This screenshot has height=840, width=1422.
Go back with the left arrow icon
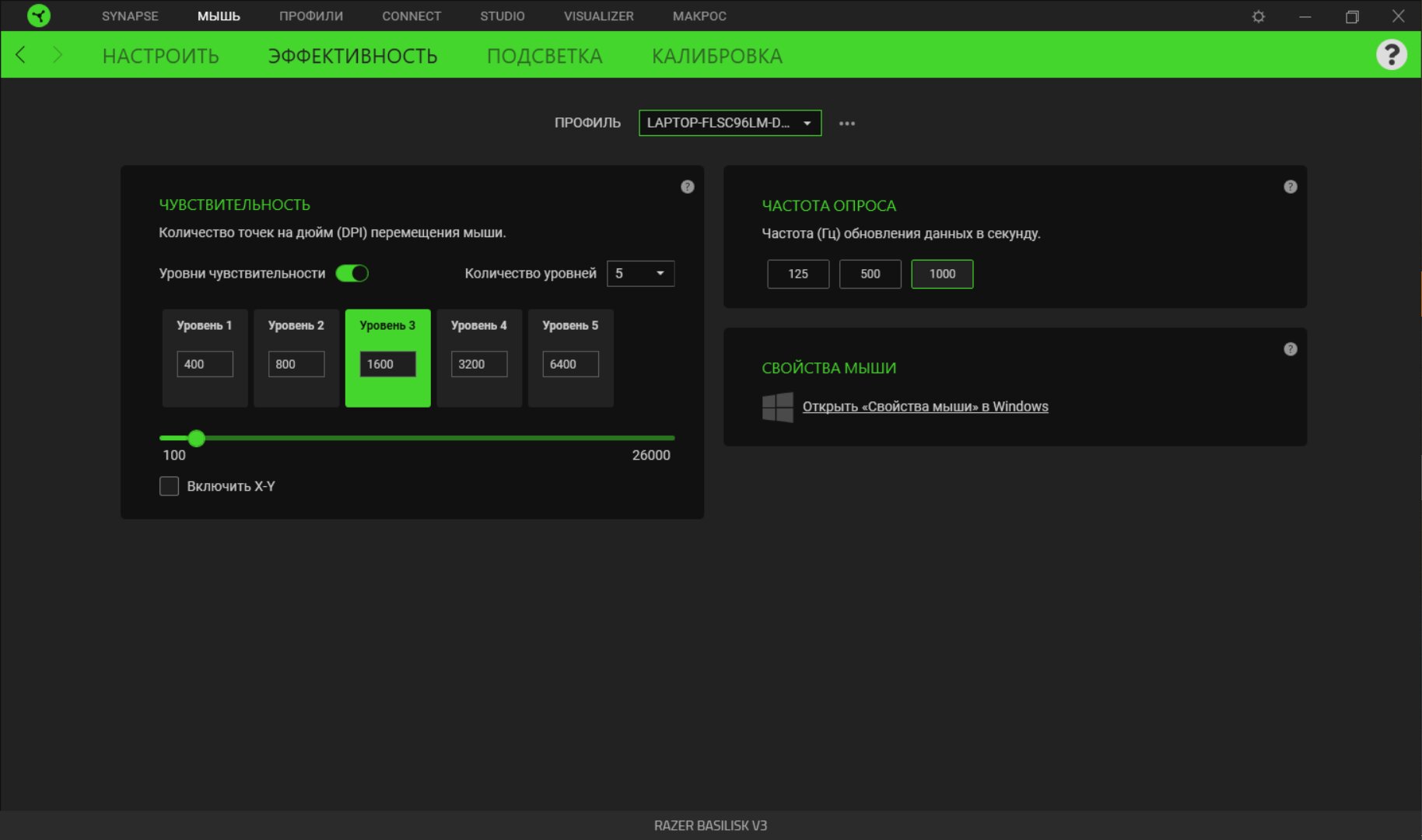pyautogui.click(x=21, y=54)
